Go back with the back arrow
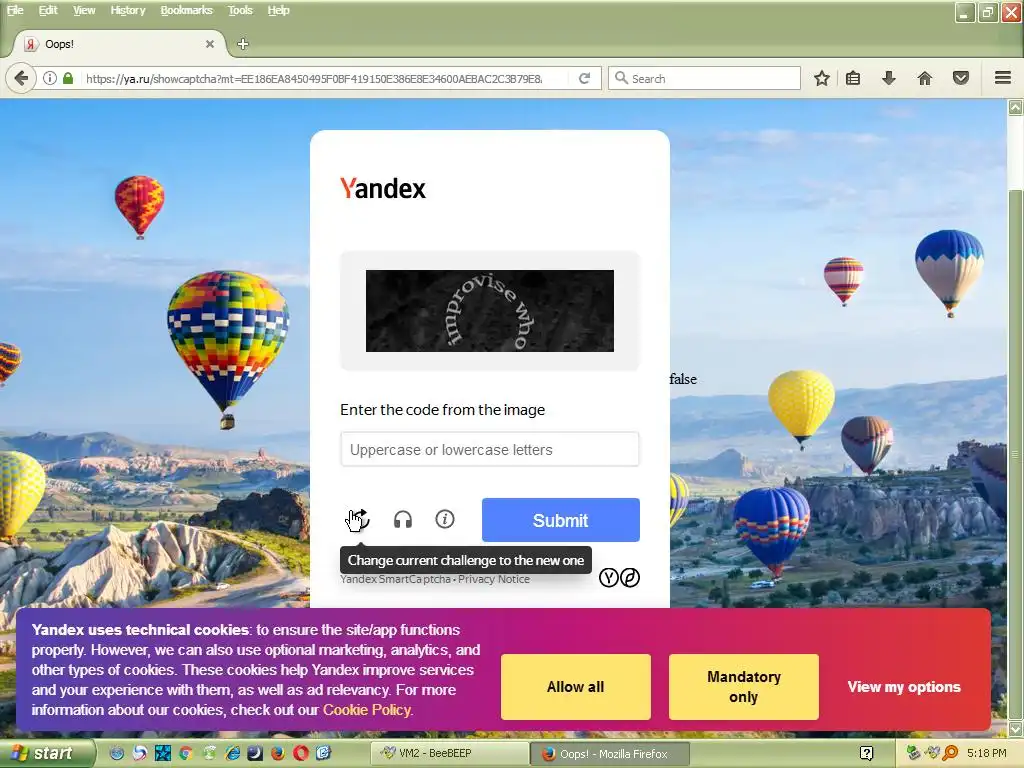The height and width of the screenshot is (768, 1024). [x=21, y=78]
